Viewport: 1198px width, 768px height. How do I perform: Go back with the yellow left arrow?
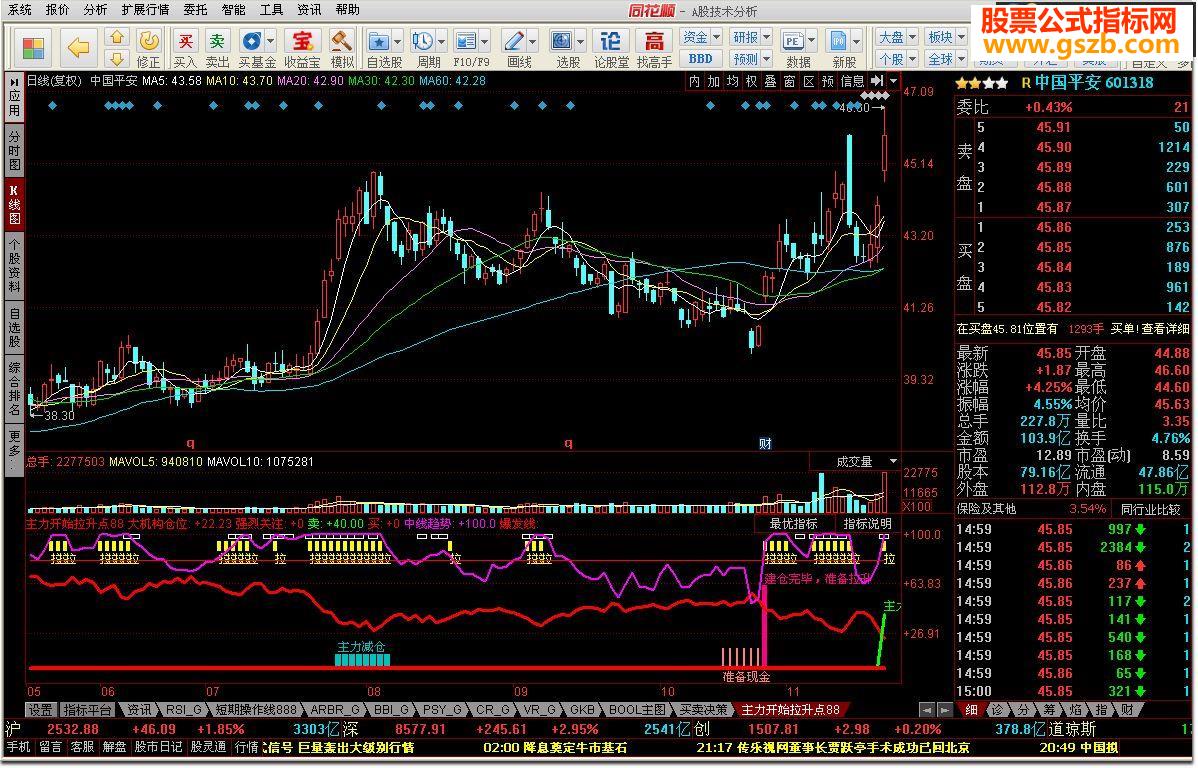pos(79,47)
